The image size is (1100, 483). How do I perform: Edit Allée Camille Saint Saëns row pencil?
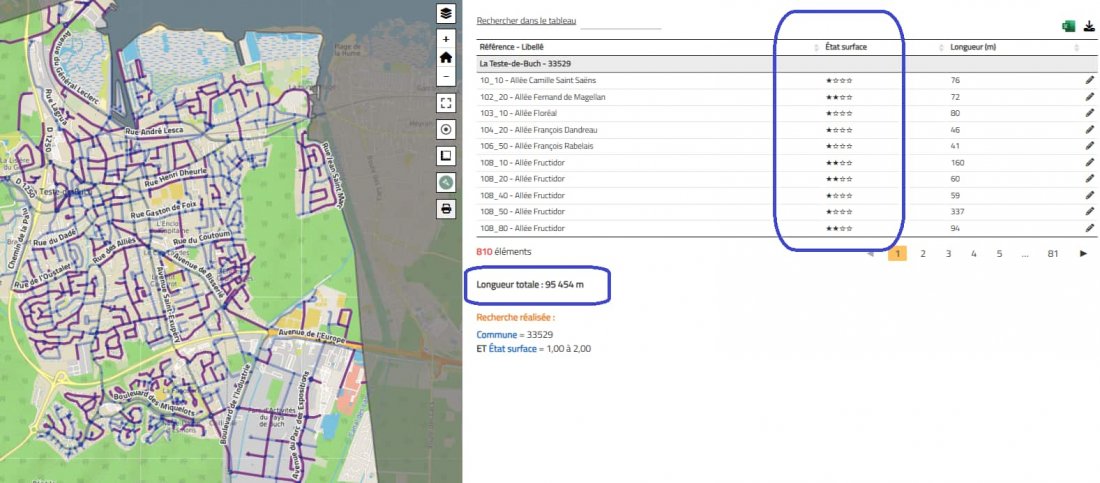pyautogui.click(x=1089, y=80)
